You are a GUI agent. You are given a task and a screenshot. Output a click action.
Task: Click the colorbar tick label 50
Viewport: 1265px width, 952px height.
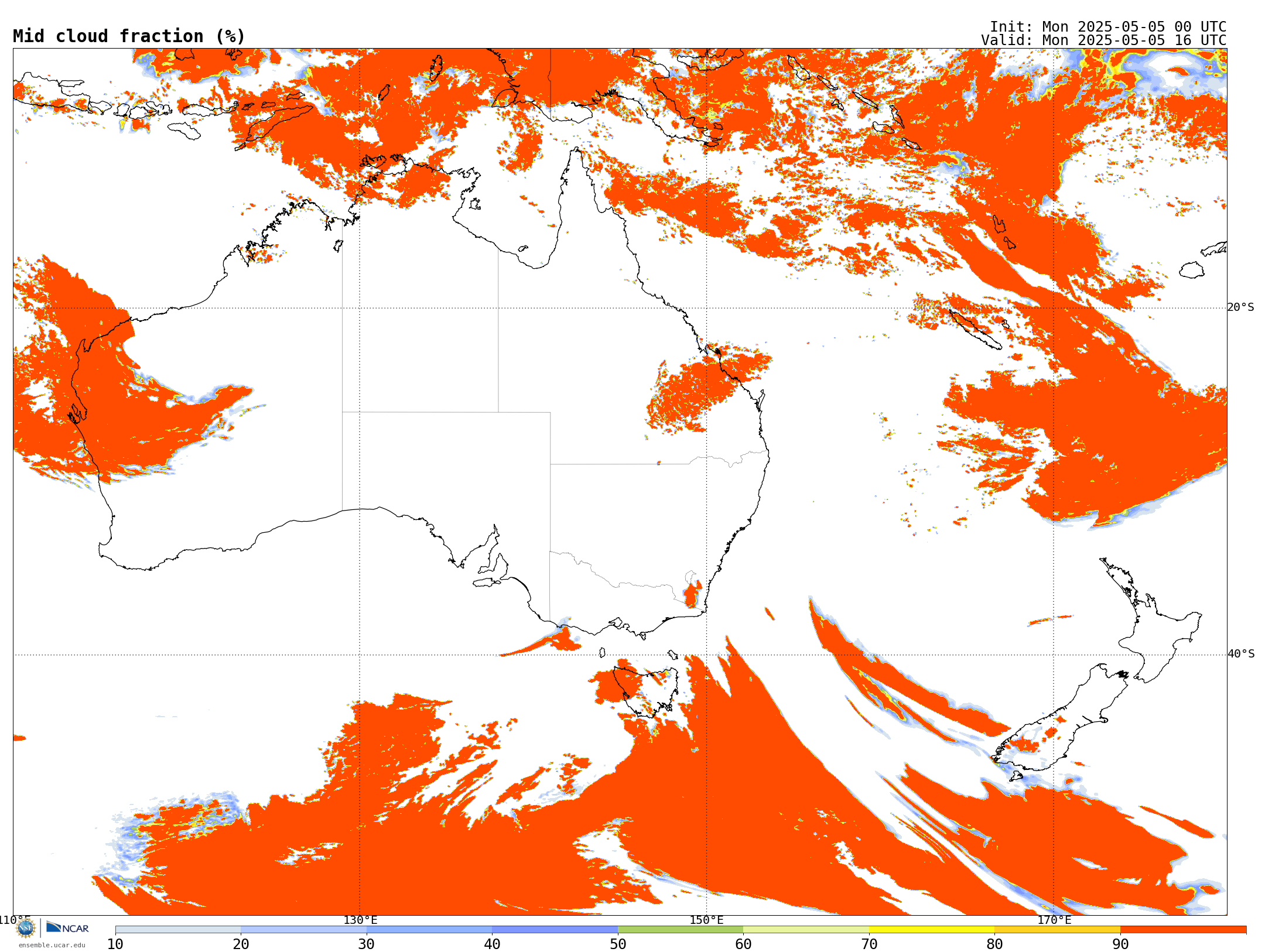618,944
